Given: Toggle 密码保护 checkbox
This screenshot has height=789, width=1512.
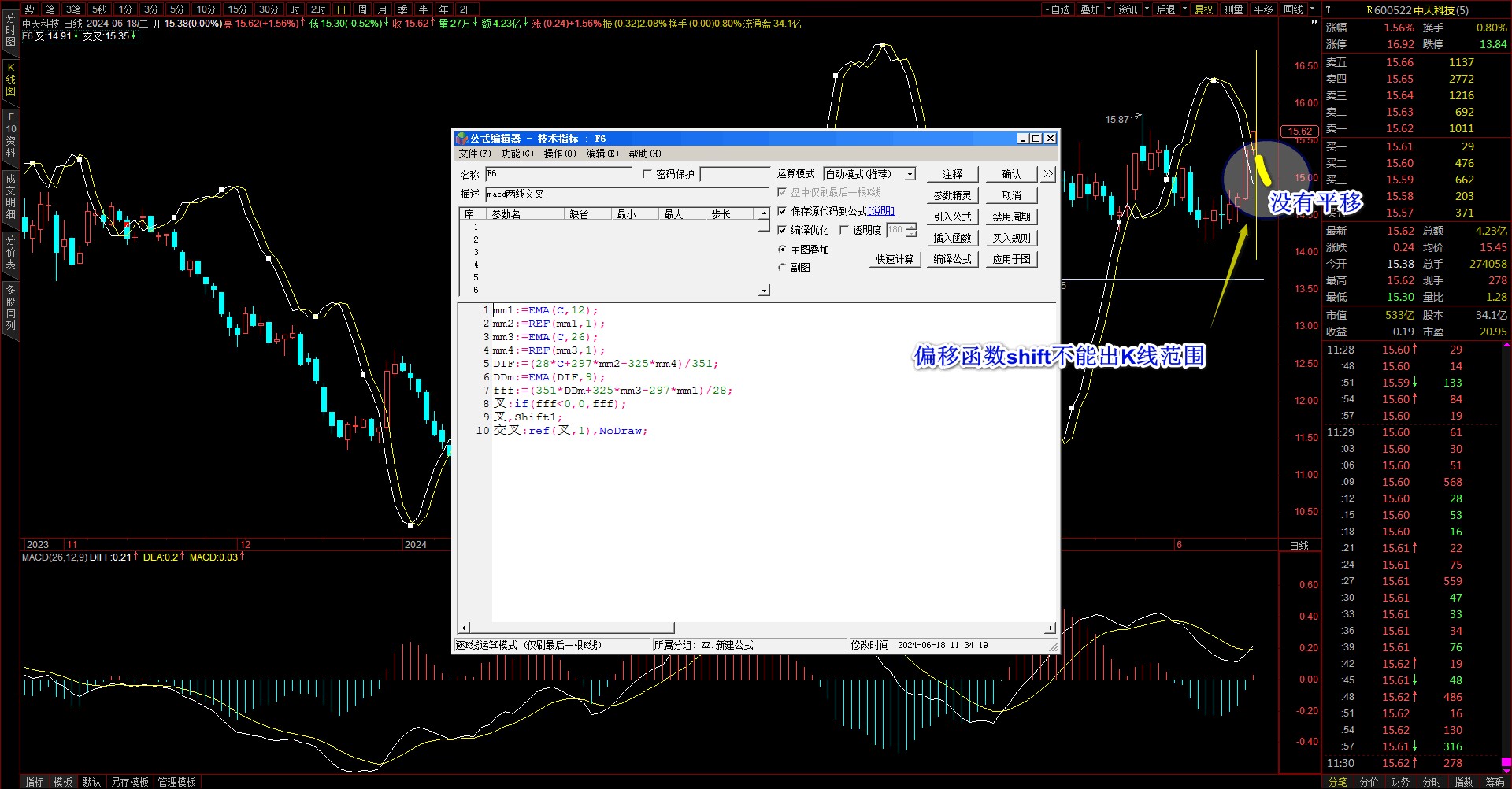Looking at the screenshot, I should (647, 174).
